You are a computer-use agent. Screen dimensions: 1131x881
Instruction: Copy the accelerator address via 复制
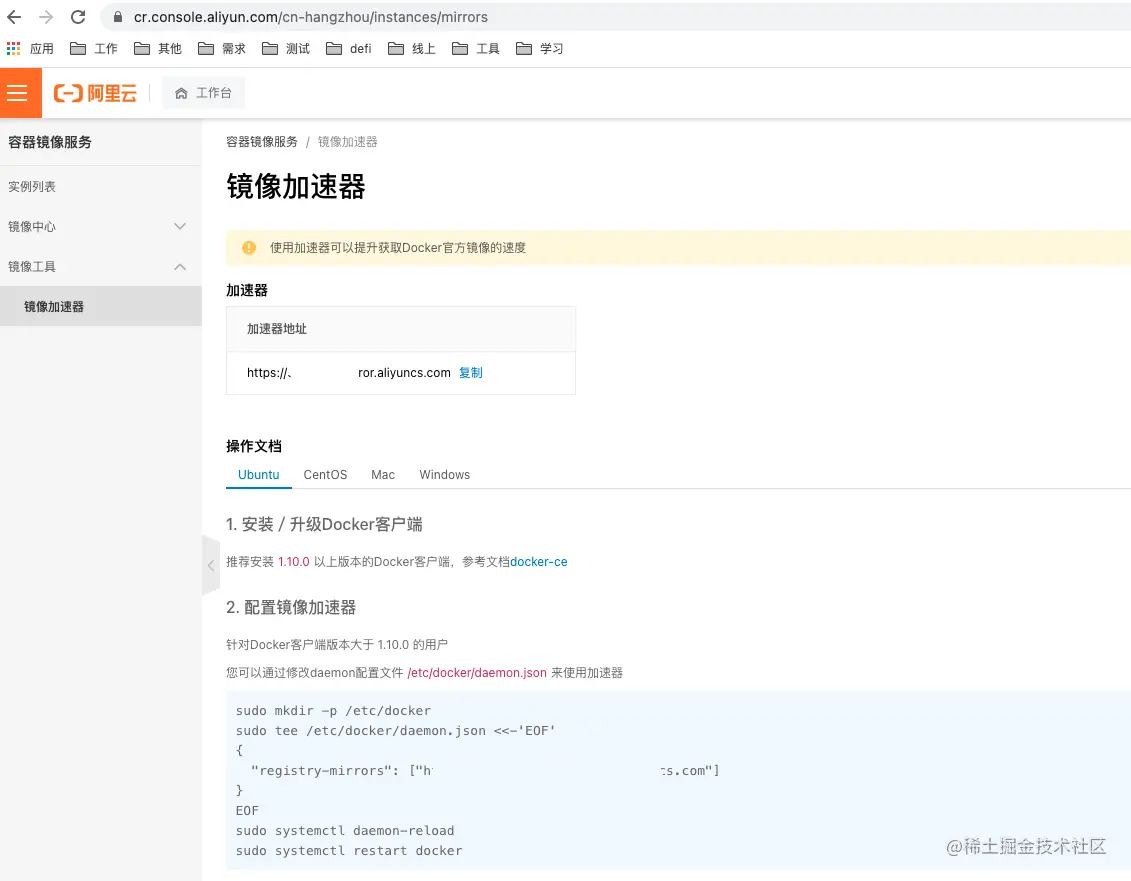[470, 372]
